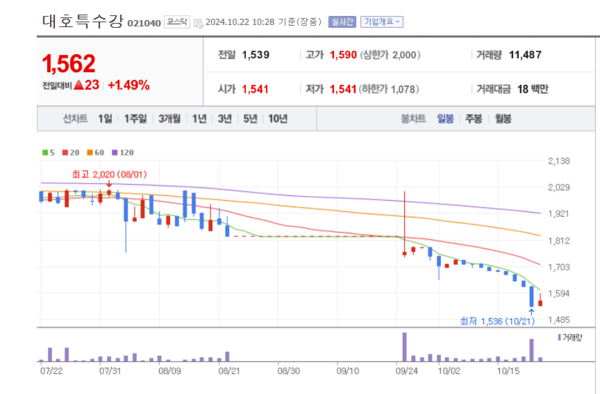600x394 pixels.
Task: Toggle the 실시간 real-time button
Action: (342, 22)
